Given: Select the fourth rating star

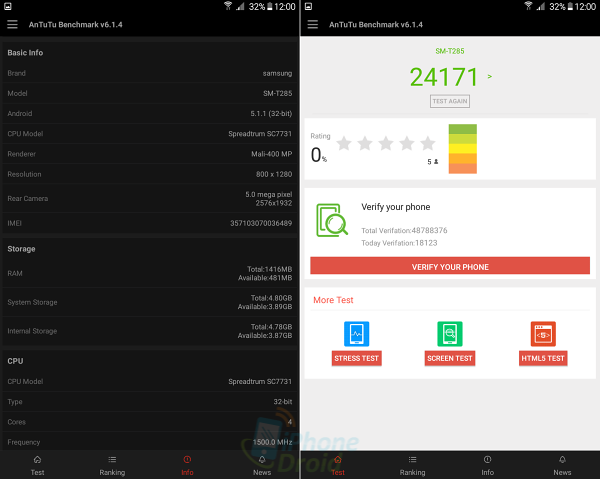Looking at the screenshot, I should [407, 143].
